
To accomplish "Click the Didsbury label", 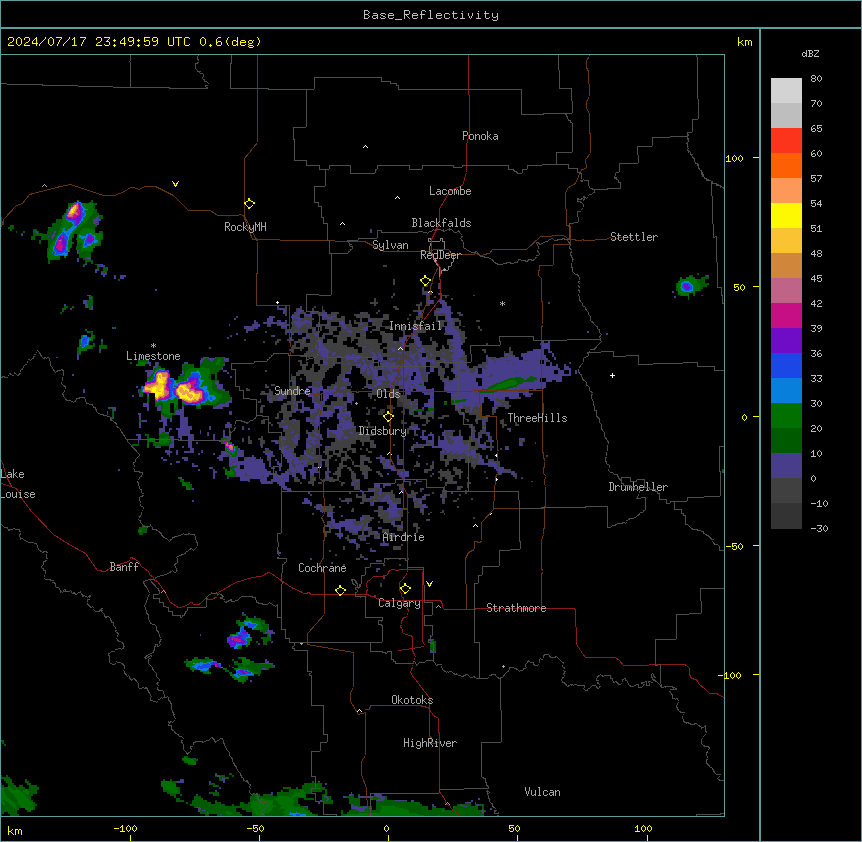I will click(x=383, y=431).
